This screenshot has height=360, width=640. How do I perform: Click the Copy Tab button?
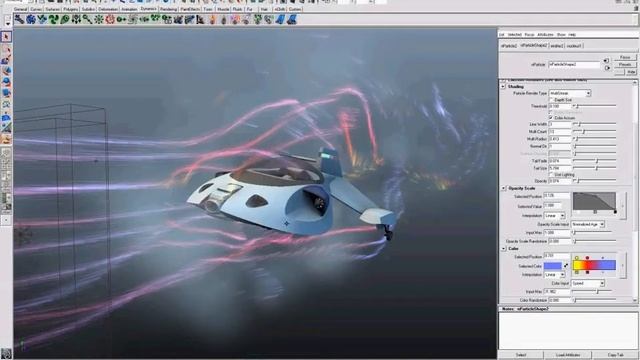tap(615, 355)
